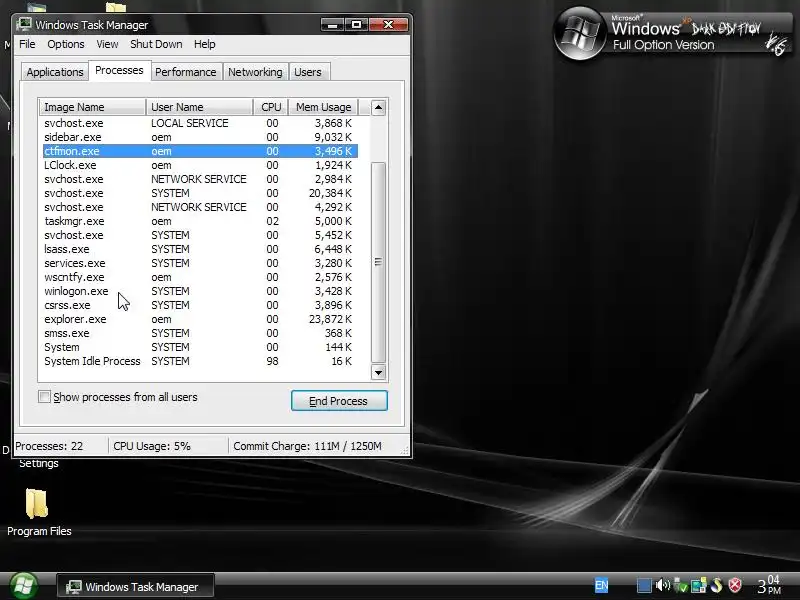Open the View menu
This screenshot has width=800, height=600.
tap(107, 44)
